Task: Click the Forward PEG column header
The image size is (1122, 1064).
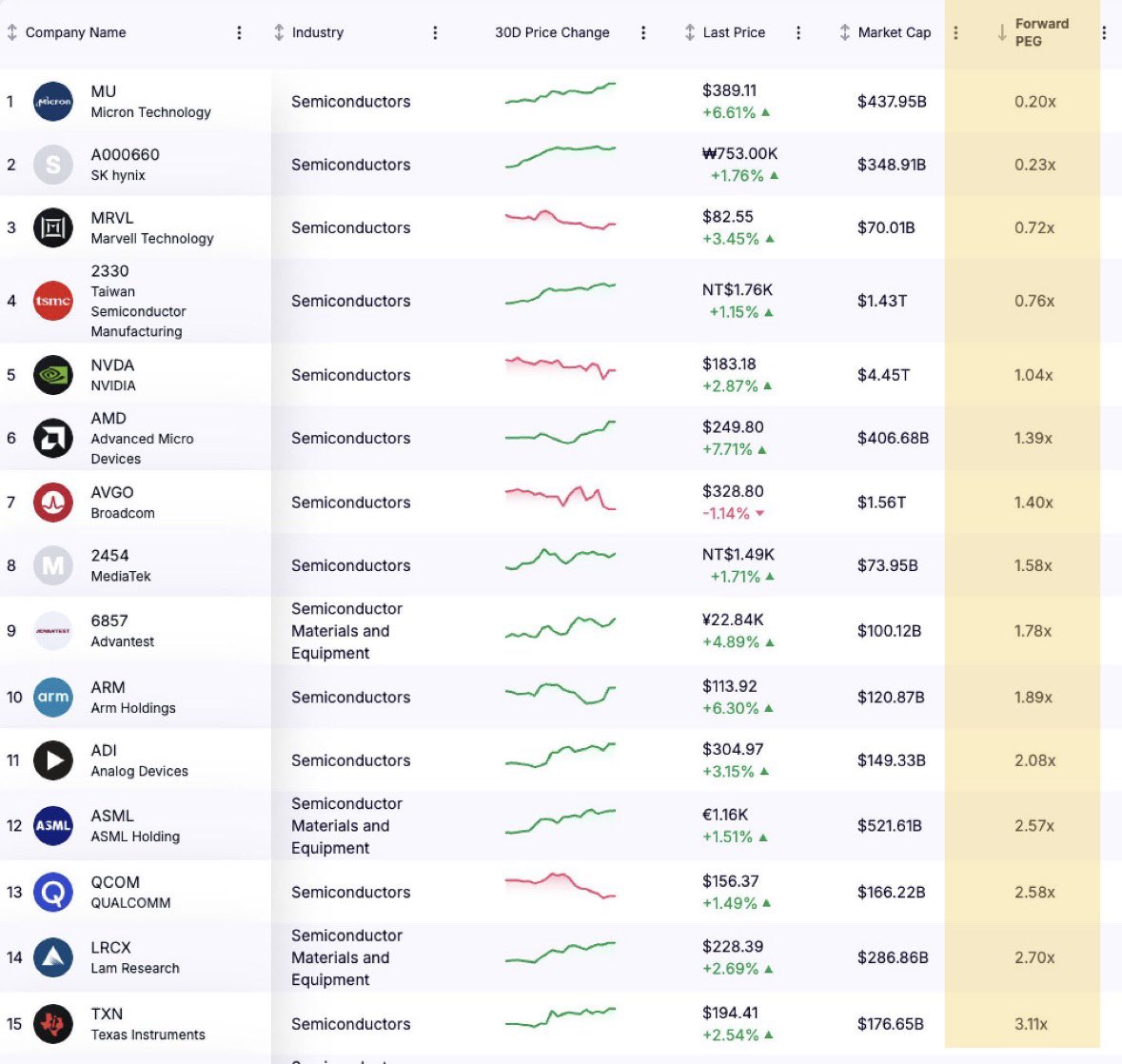Action: [x=1042, y=32]
